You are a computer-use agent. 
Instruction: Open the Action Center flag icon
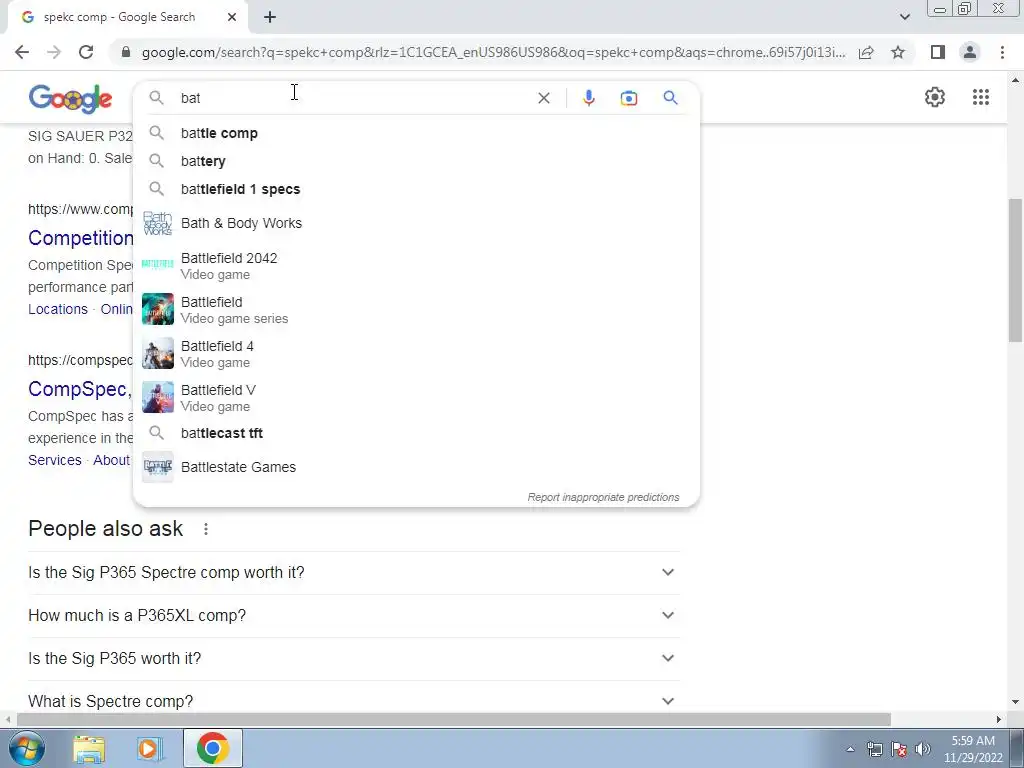(899, 749)
